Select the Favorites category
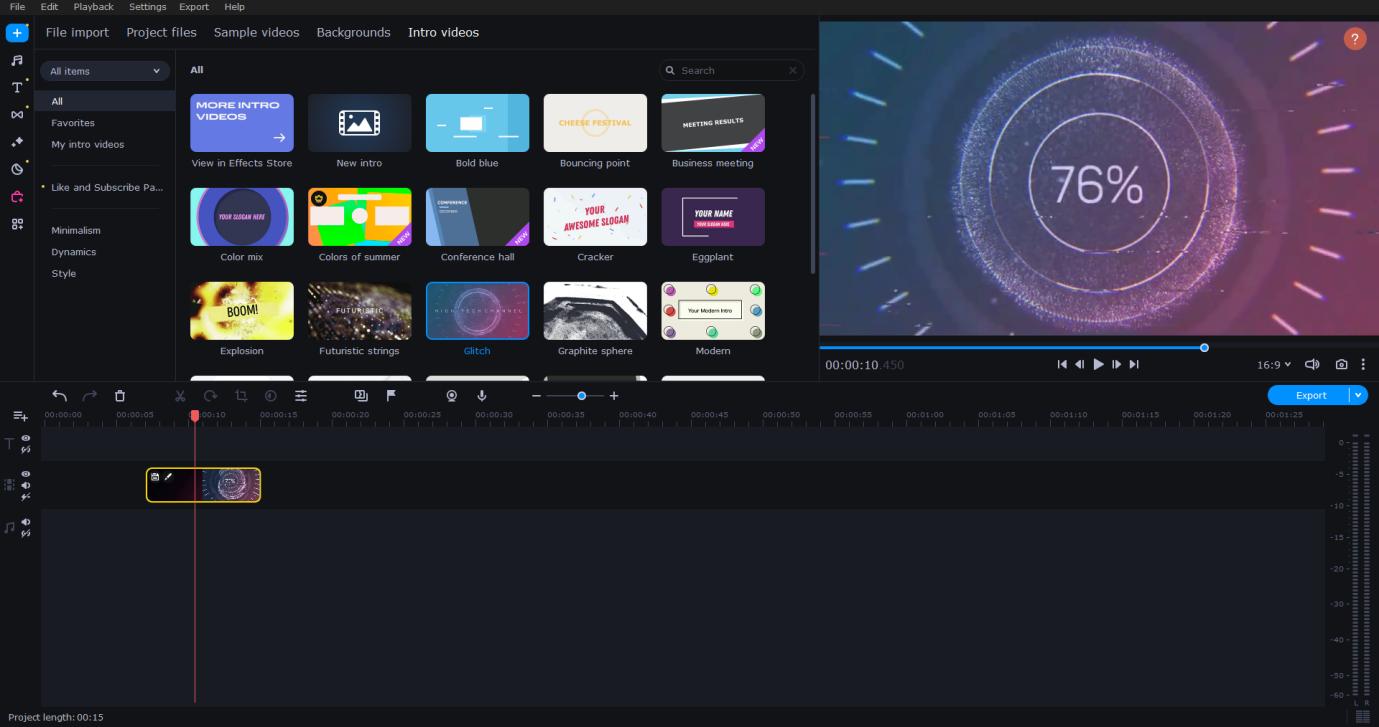The width and height of the screenshot is (1379, 727). point(73,123)
